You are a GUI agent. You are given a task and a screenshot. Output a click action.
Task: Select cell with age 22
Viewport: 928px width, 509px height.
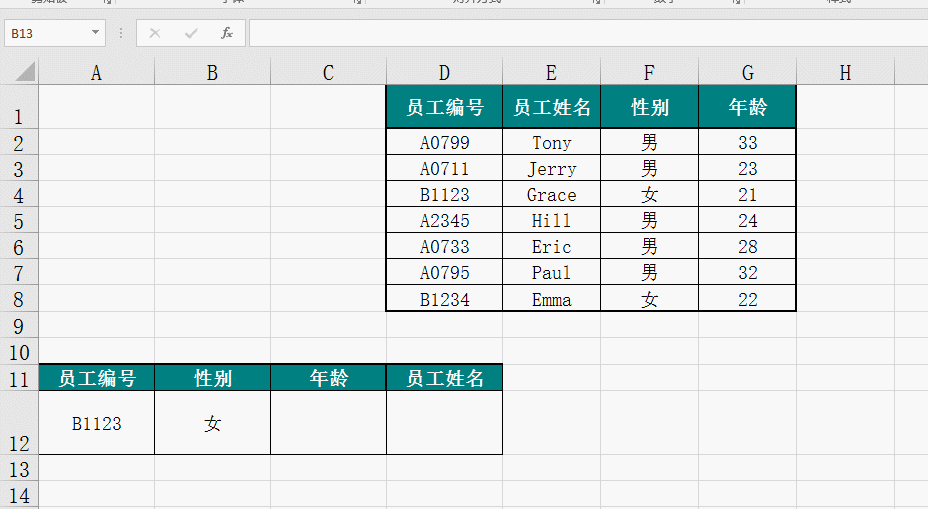747,298
